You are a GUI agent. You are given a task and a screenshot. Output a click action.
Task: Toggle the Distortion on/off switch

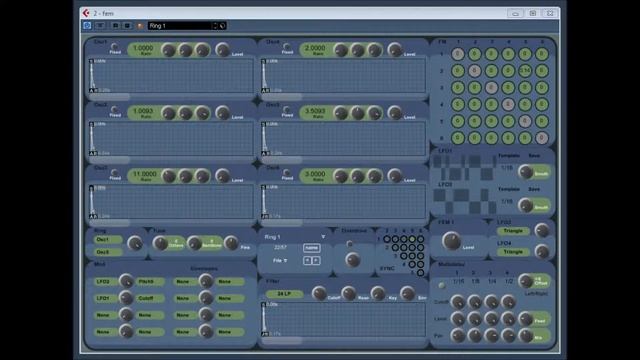click(x=349, y=244)
